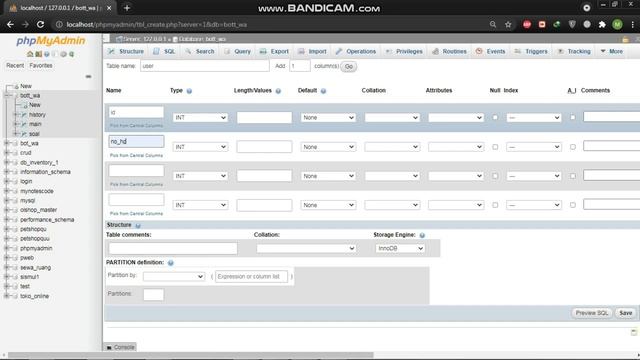Screen dimensions: 640x360
Task: Open the More tab menu
Action: 611,51
